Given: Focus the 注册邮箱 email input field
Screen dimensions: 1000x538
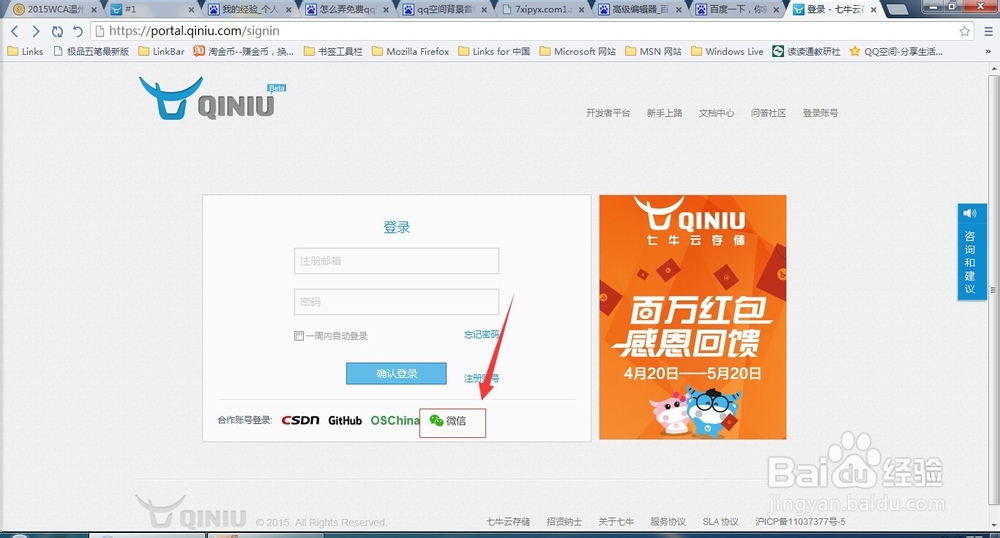Looking at the screenshot, I should (x=396, y=261).
